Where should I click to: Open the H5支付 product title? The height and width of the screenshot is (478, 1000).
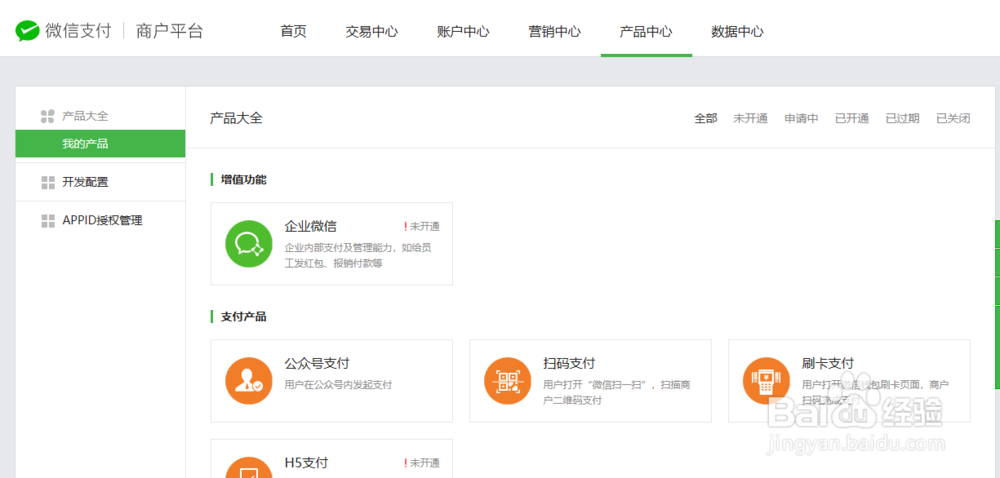[306, 462]
